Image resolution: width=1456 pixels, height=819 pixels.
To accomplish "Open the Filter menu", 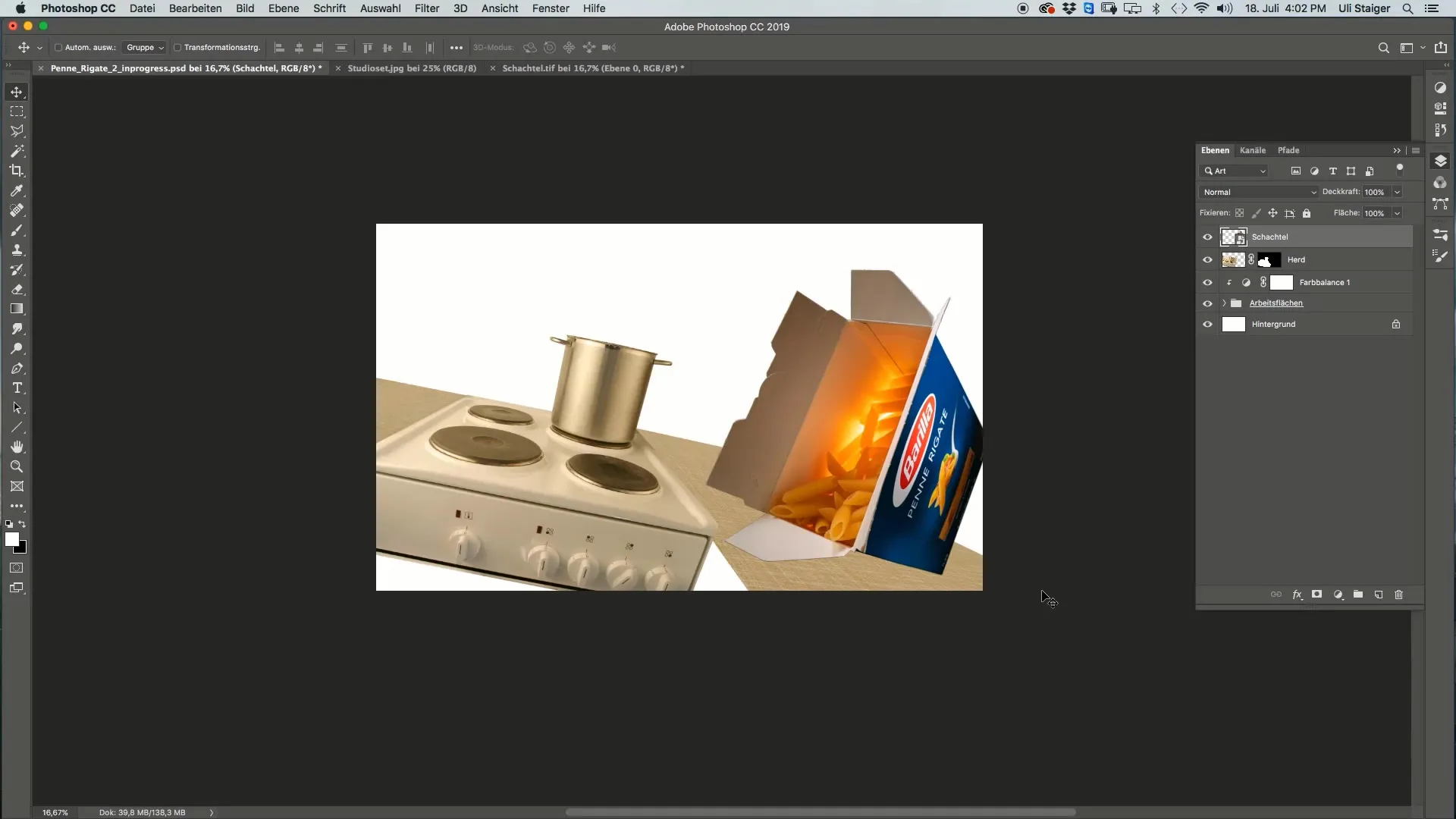I will pos(426,8).
